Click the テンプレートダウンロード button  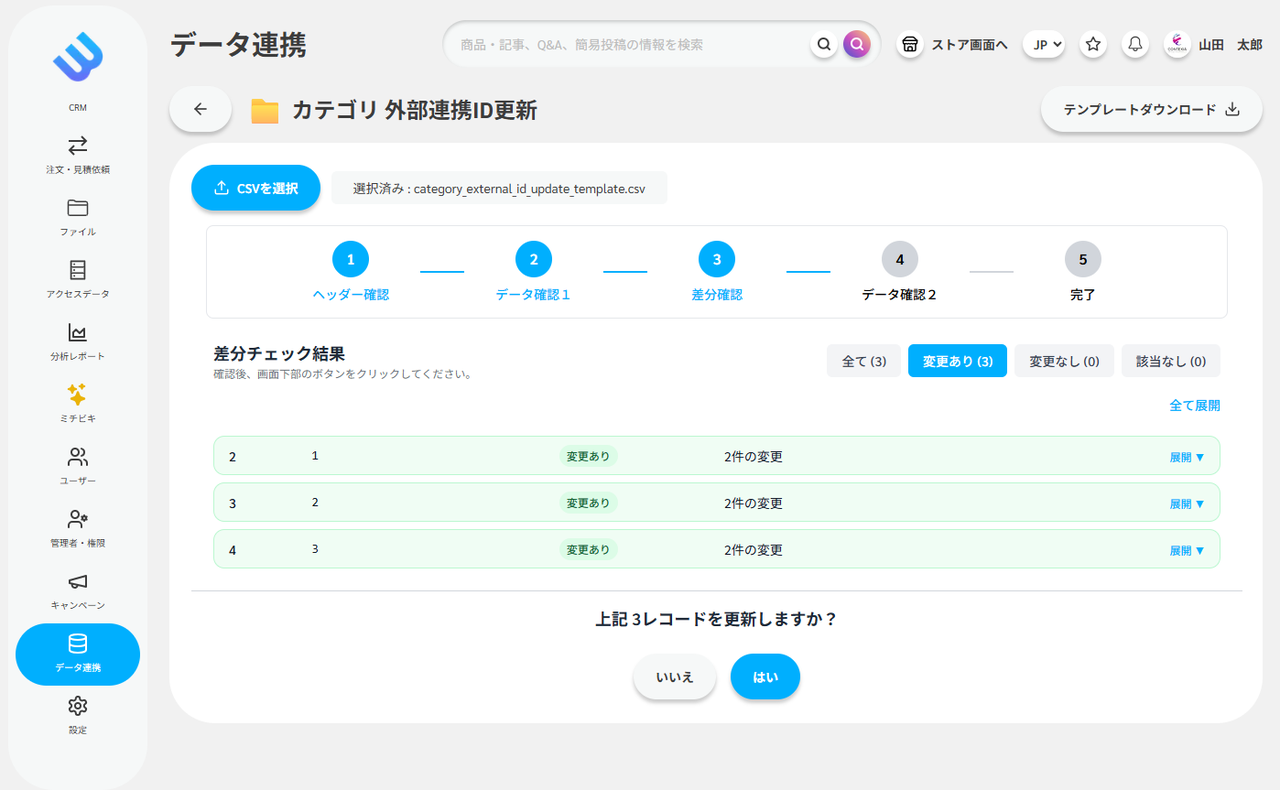[1151, 109]
